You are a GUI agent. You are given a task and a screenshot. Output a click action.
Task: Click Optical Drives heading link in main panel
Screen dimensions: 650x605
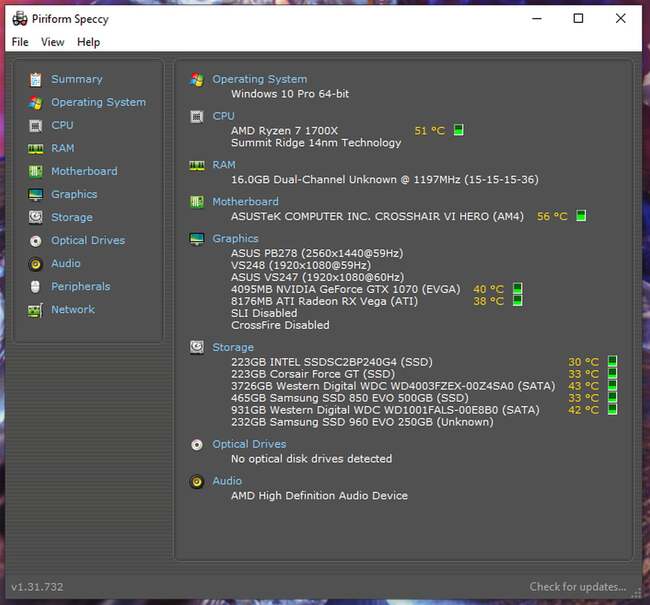click(x=249, y=445)
